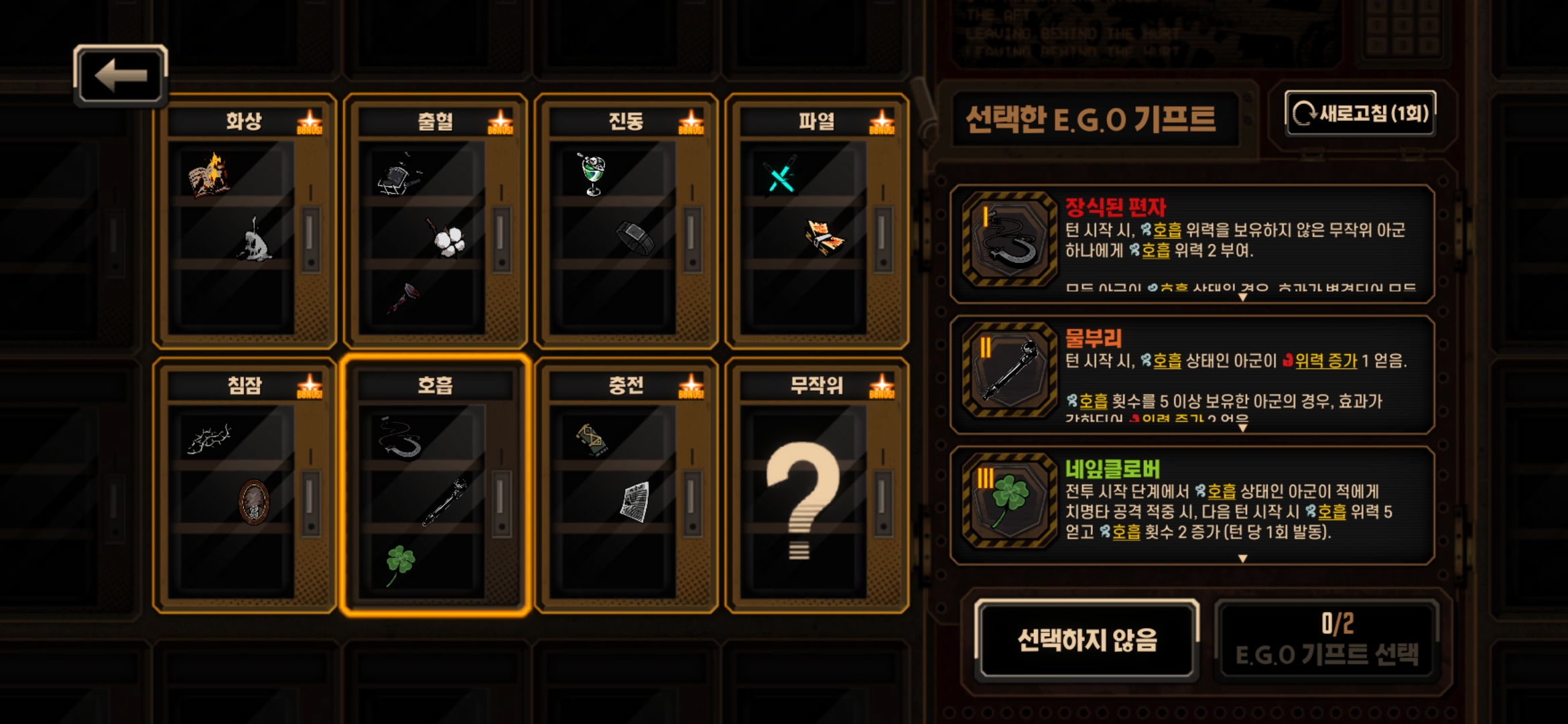Choose the 장식된 편자 gift card
Screen dimensions: 1568x724
(1192, 244)
